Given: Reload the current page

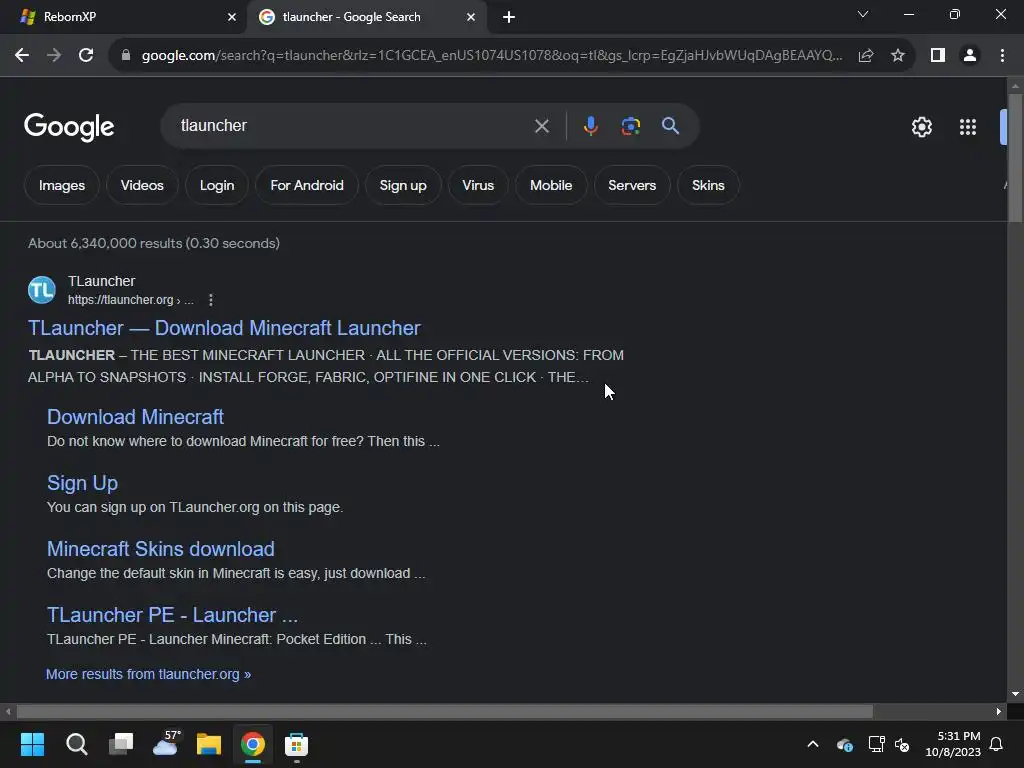Looking at the screenshot, I should (86, 56).
